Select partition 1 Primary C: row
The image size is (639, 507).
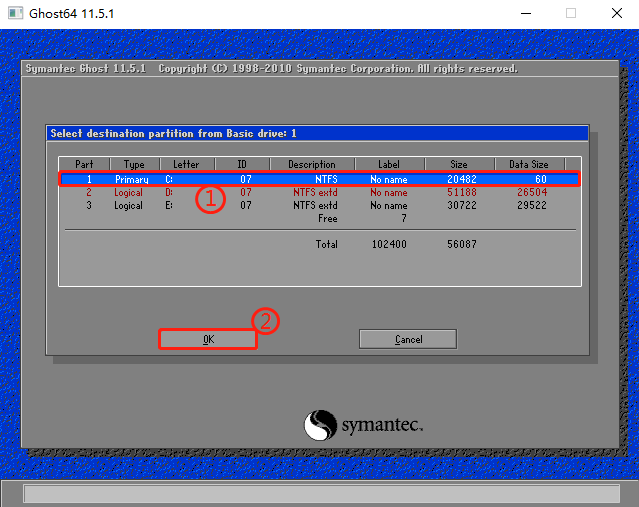pyautogui.click(x=320, y=179)
